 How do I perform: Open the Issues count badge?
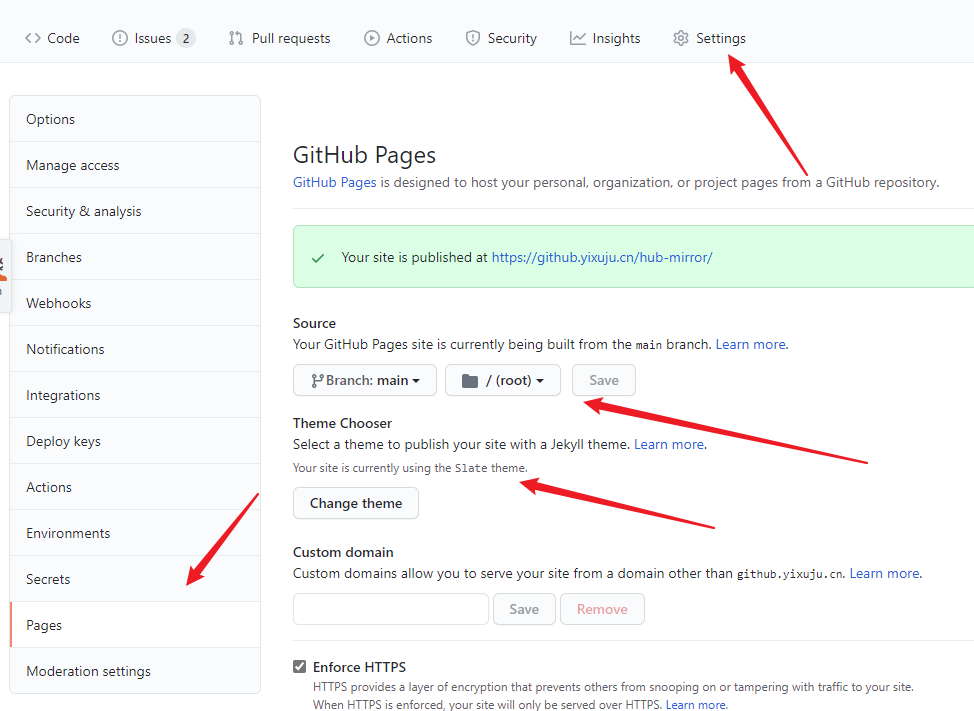pyautogui.click(x=186, y=38)
